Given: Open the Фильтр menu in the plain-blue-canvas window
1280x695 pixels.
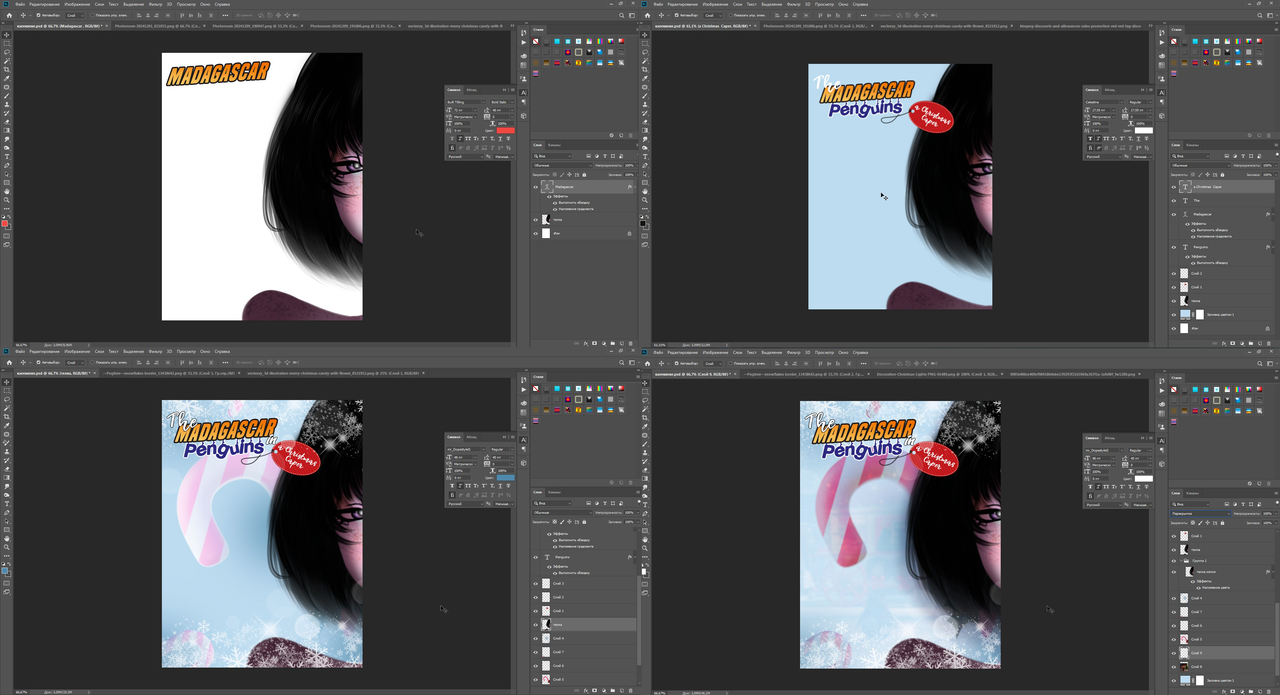Looking at the screenshot, I should (793, 4).
